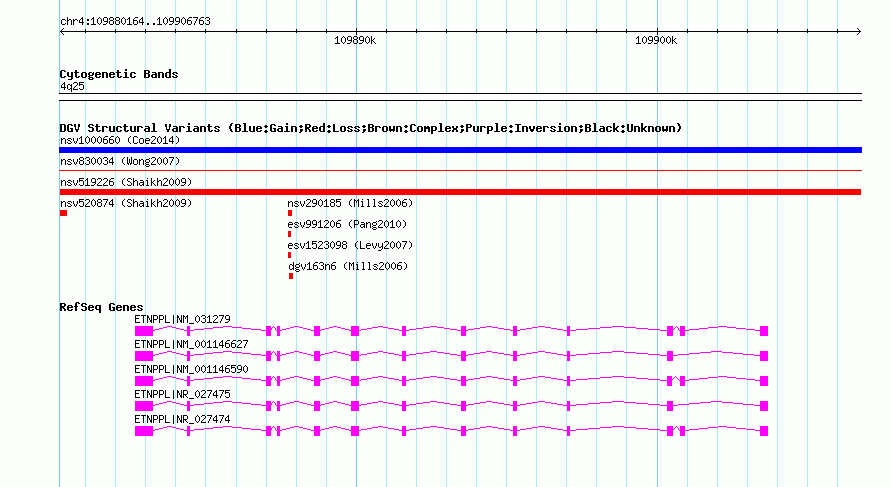The height and width of the screenshot is (487, 890).
Task: Click the blue nsv1000660 gain bar
Action: [x=460, y=150]
